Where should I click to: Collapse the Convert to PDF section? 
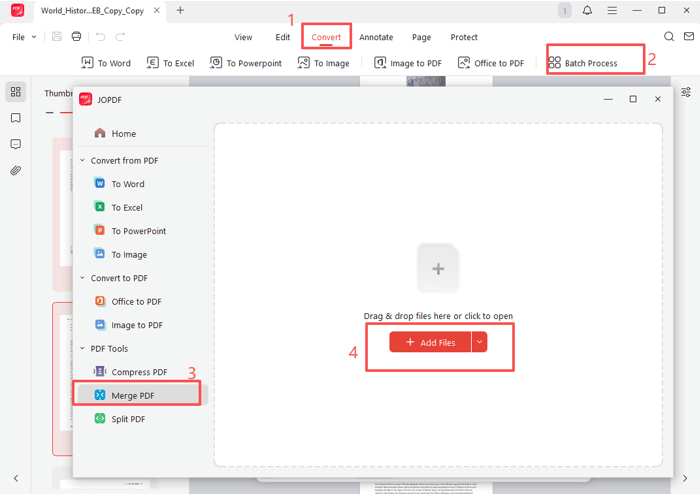pyautogui.click(x=83, y=278)
